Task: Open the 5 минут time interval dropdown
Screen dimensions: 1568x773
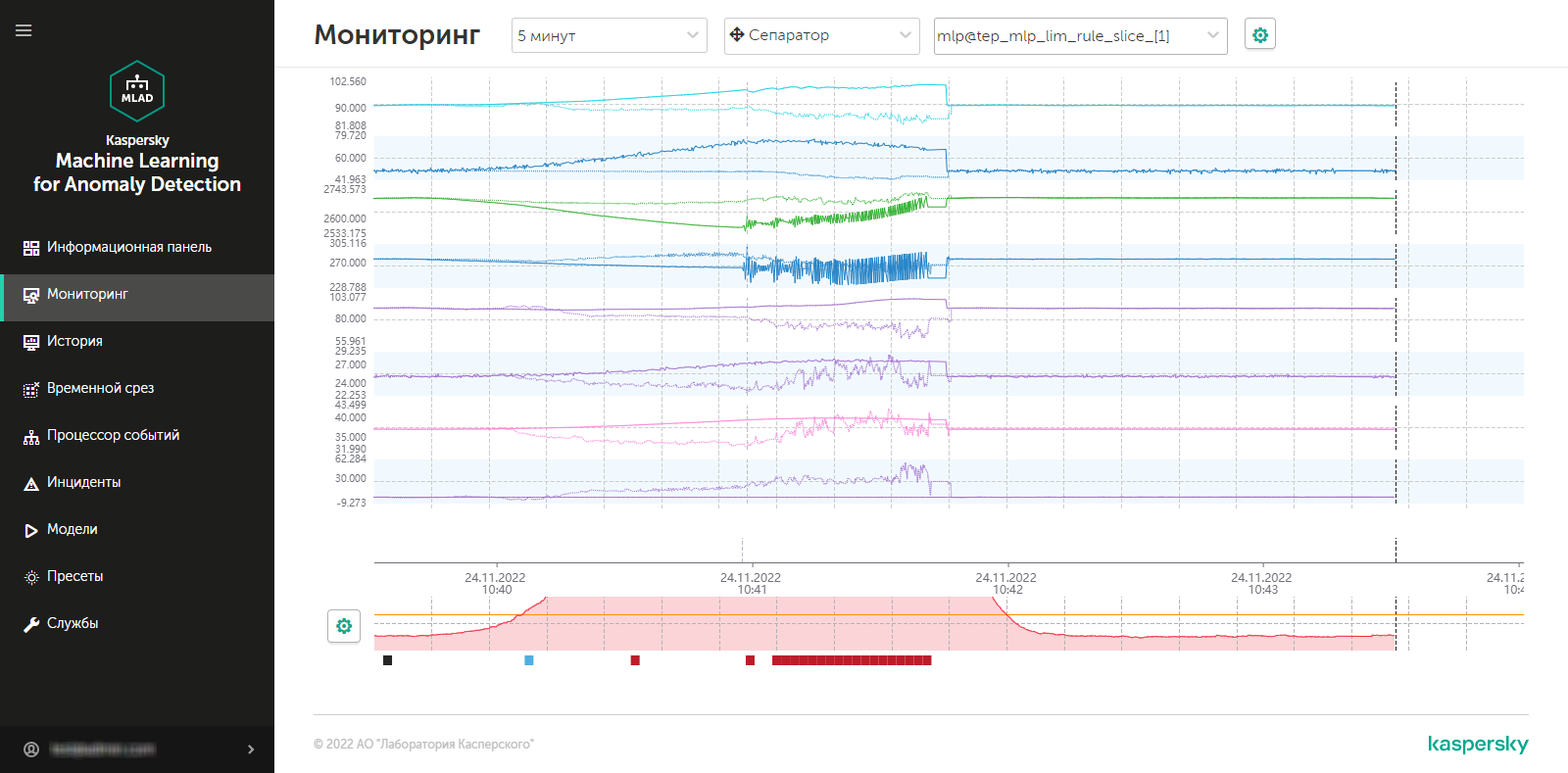Action: coord(609,35)
